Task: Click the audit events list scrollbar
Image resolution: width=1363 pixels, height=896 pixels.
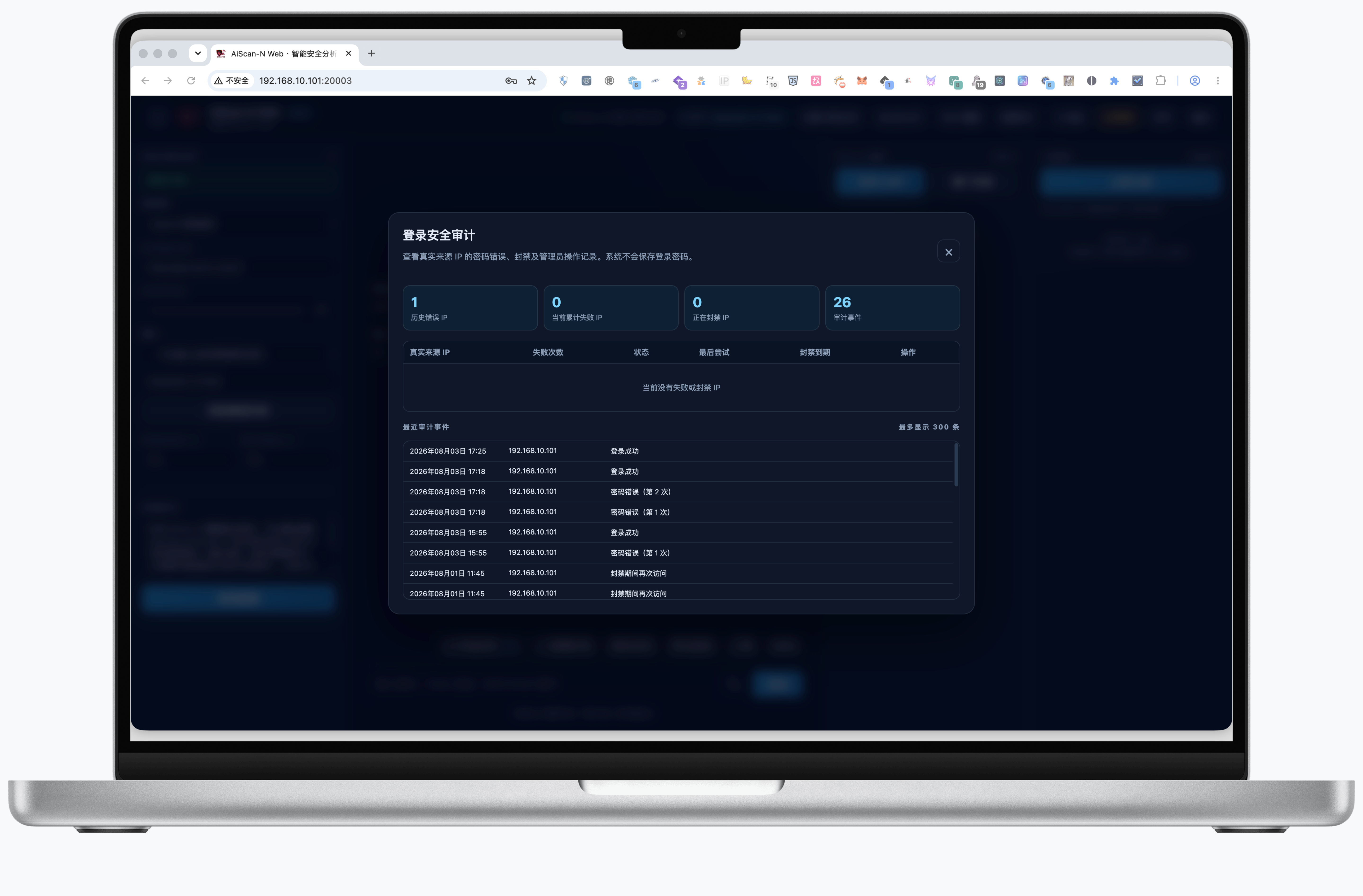Action: pyautogui.click(x=956, y=465)
